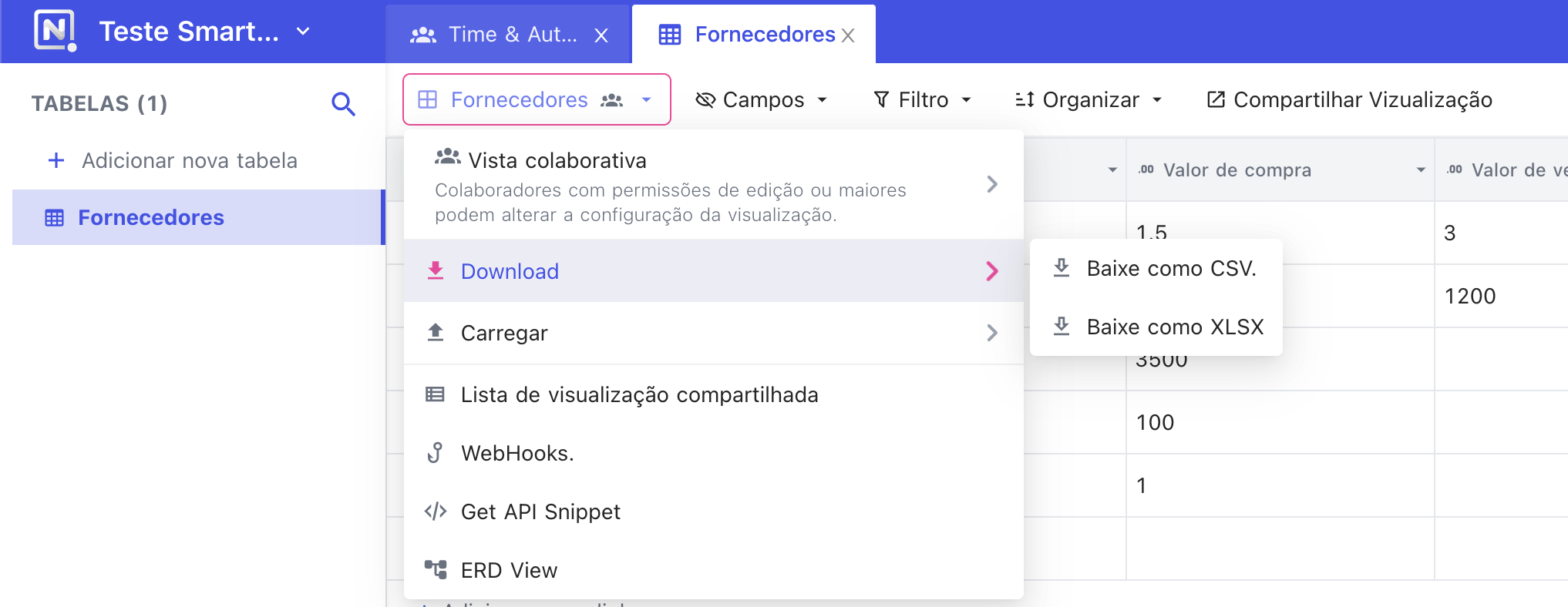Click the NocoDB logo icon
Image resolution: width=1568 pixels, height=607 pixels.
(55, 31)
